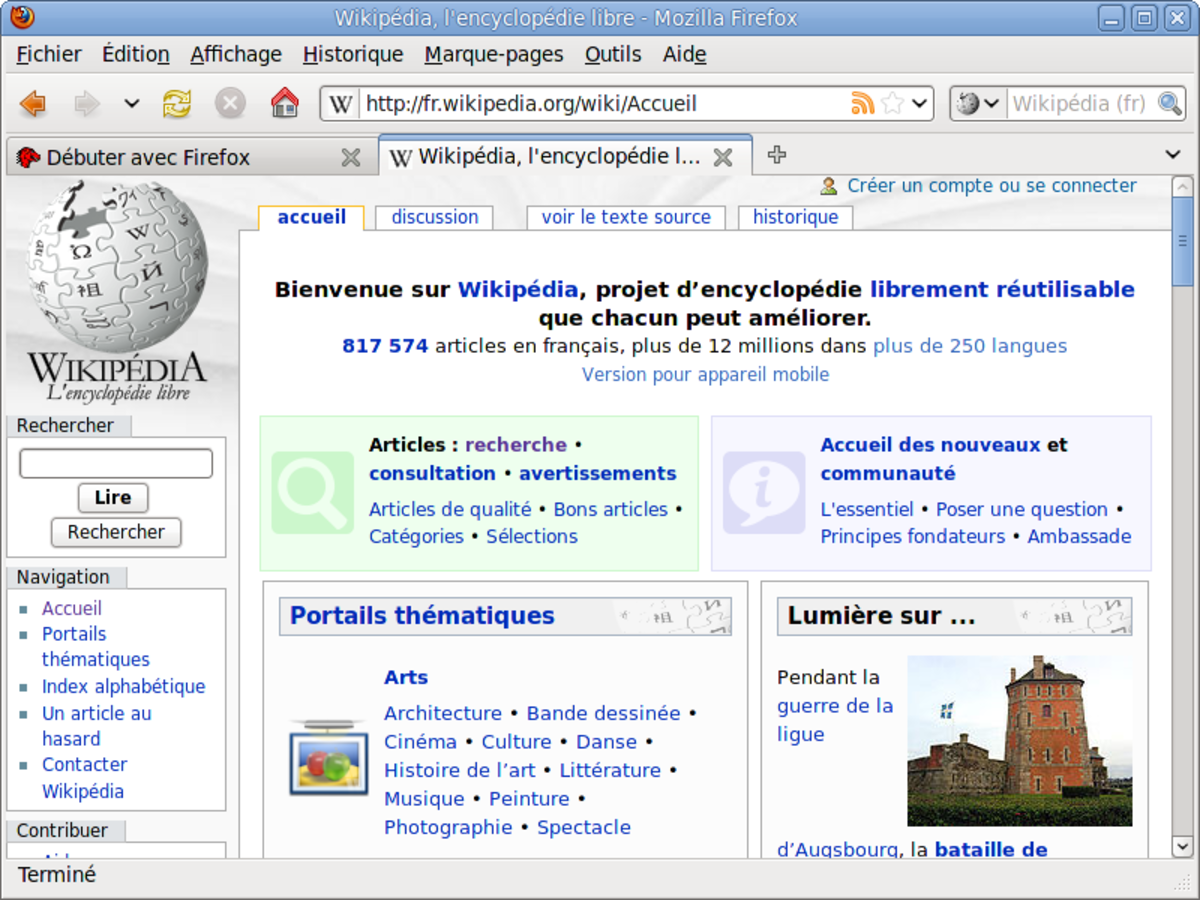This screenshot has height=900, width=1200.
Task: Click the Stop loading icon
Action: (x=231, y=103)
